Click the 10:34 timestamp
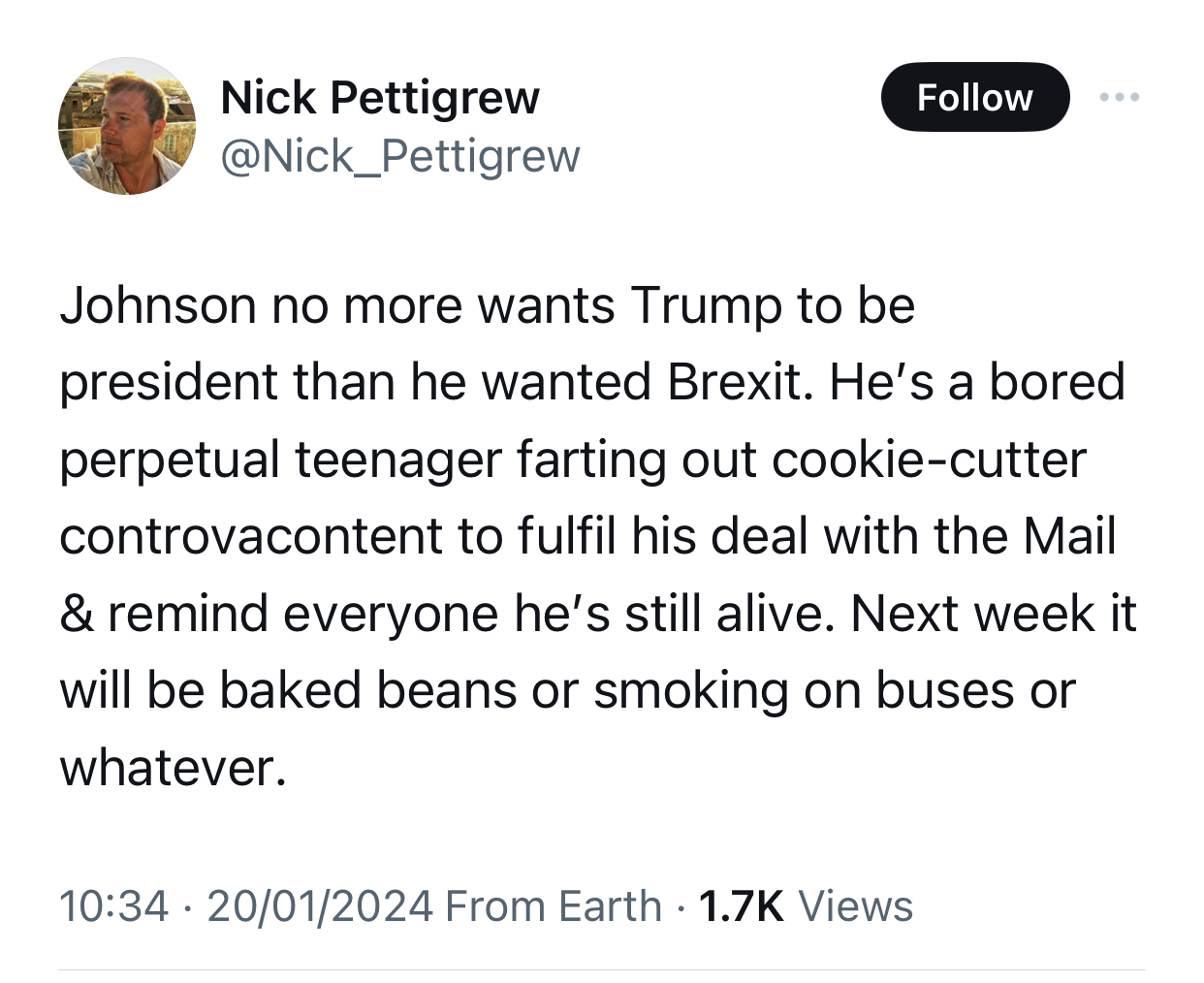Viewport: 1204px width, 983px height. click(x=113, y=906)
